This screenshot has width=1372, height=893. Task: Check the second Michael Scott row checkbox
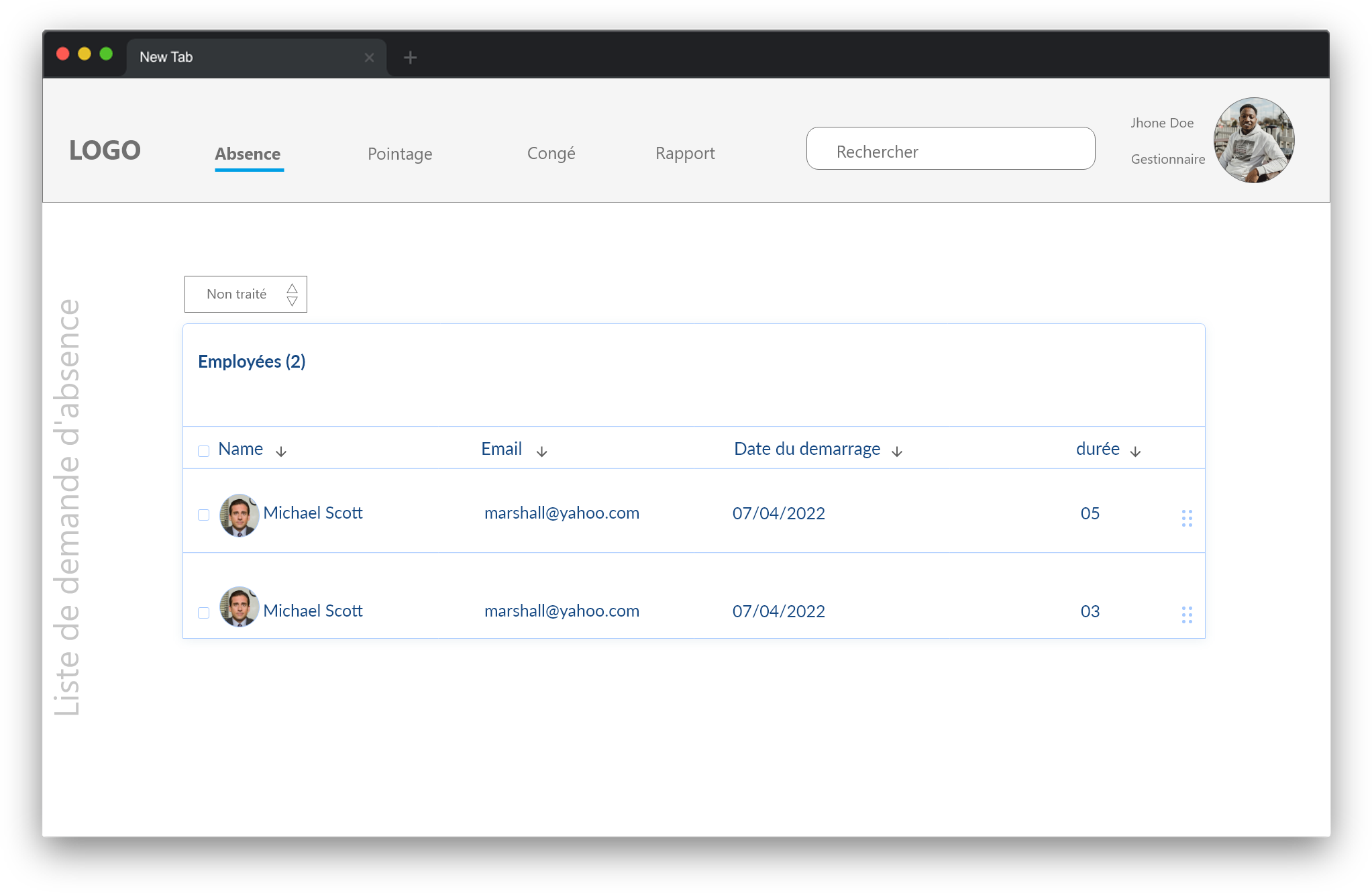pyautogui.click(x=203, y=613)
